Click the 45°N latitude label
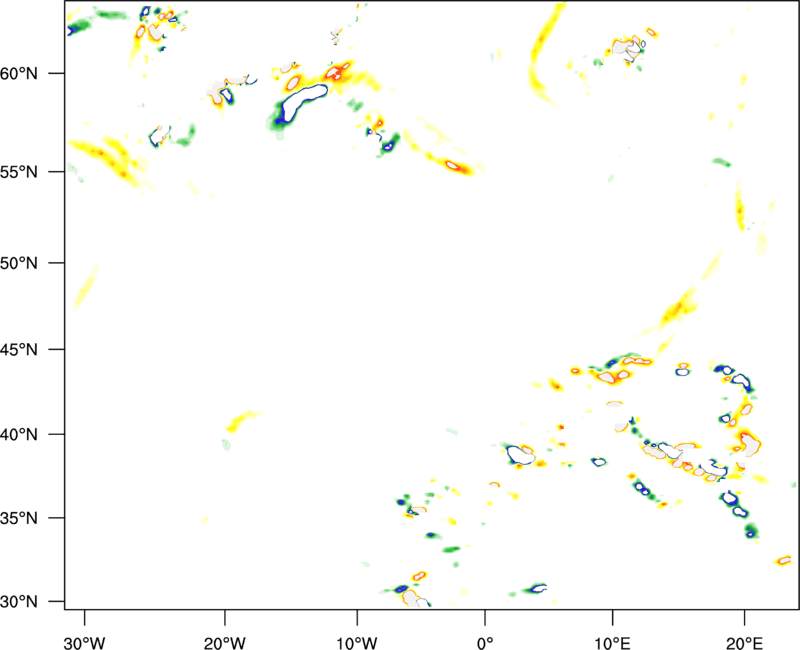Screen dimensions: 800x650 point(19,350)
